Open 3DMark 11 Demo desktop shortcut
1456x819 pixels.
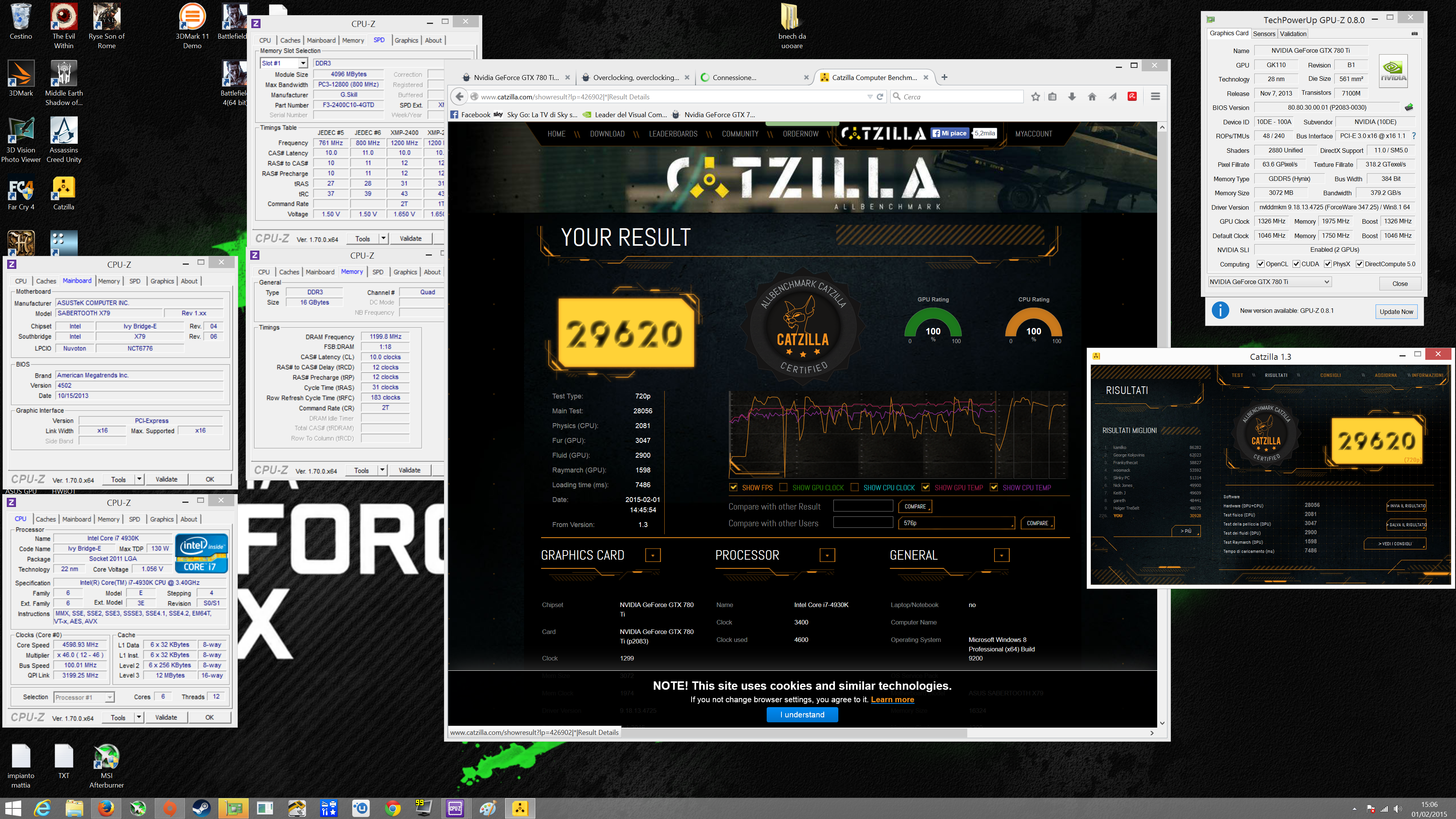point(192,25)
